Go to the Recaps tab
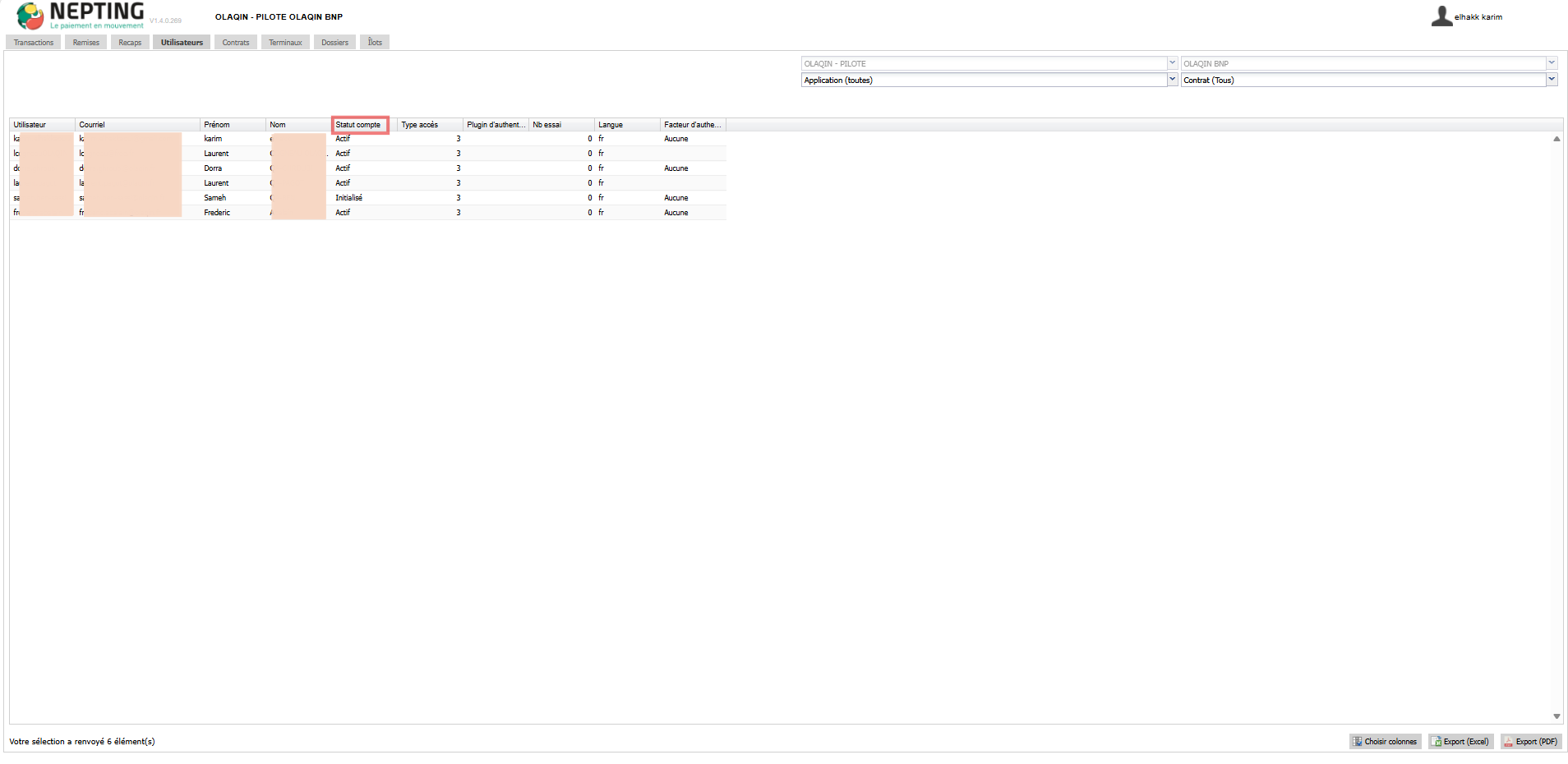Image resolution: width=1568 pixels, height=764 pixels. click(x=130, y=43)
